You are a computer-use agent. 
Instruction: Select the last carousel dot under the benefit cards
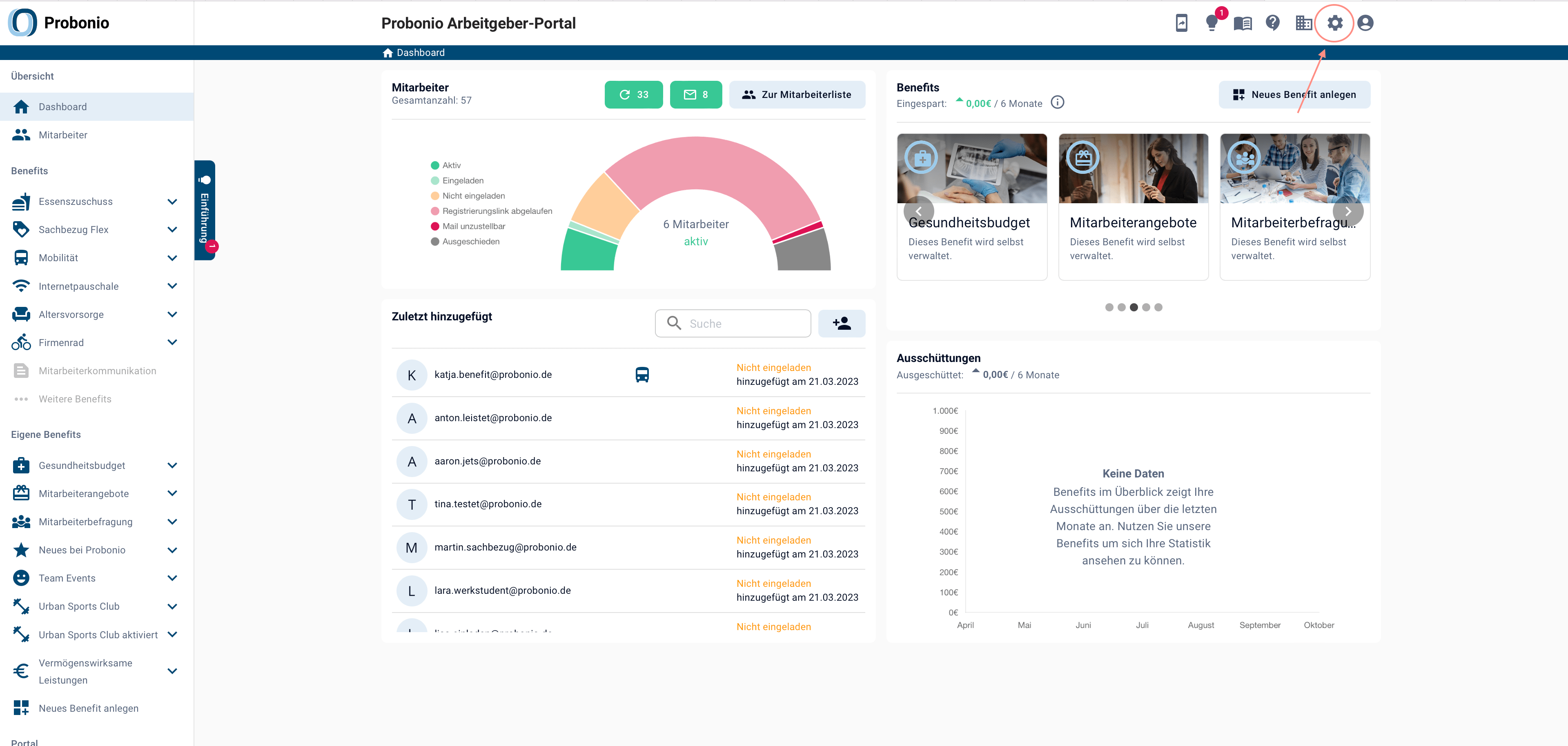click(1158, 307)
